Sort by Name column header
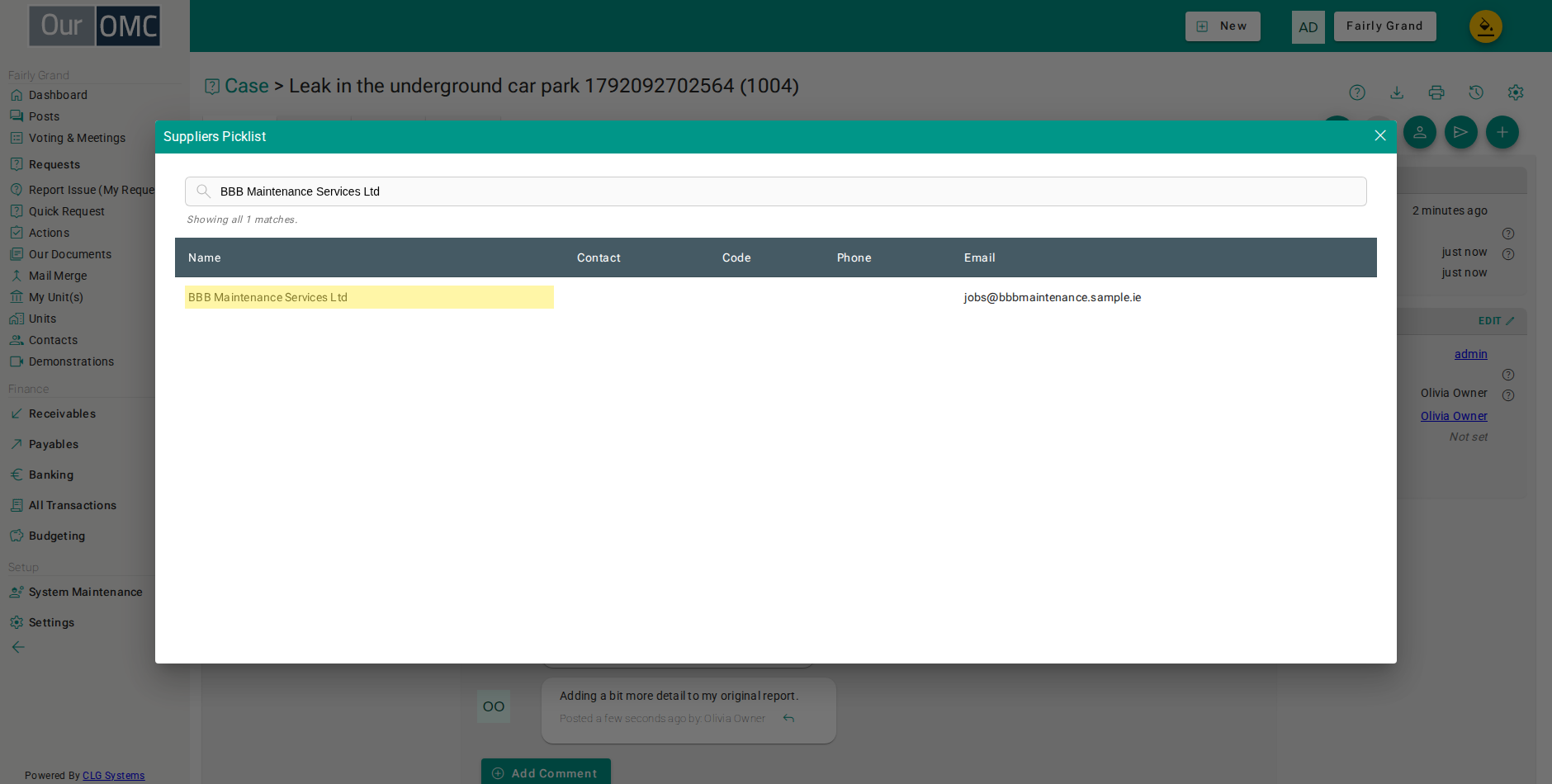 coord(204,257)
